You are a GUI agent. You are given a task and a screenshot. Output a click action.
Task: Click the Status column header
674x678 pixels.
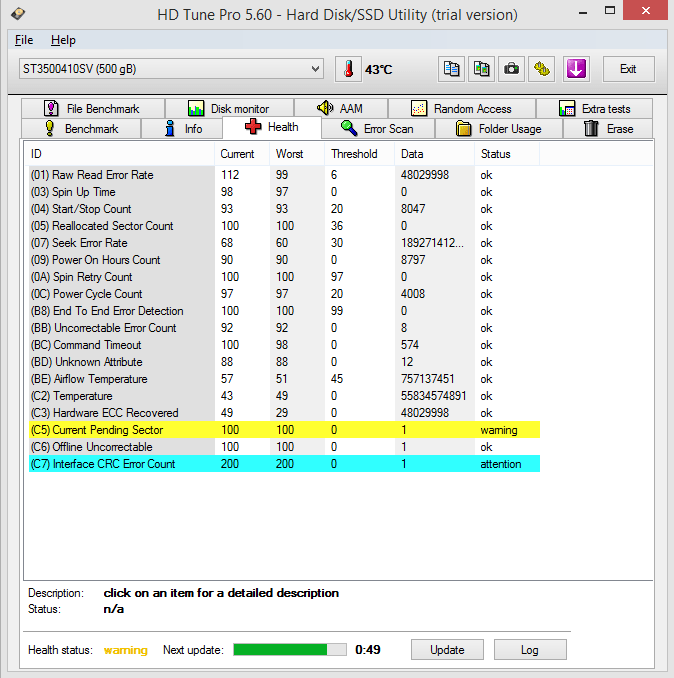(x=507, y=154)
